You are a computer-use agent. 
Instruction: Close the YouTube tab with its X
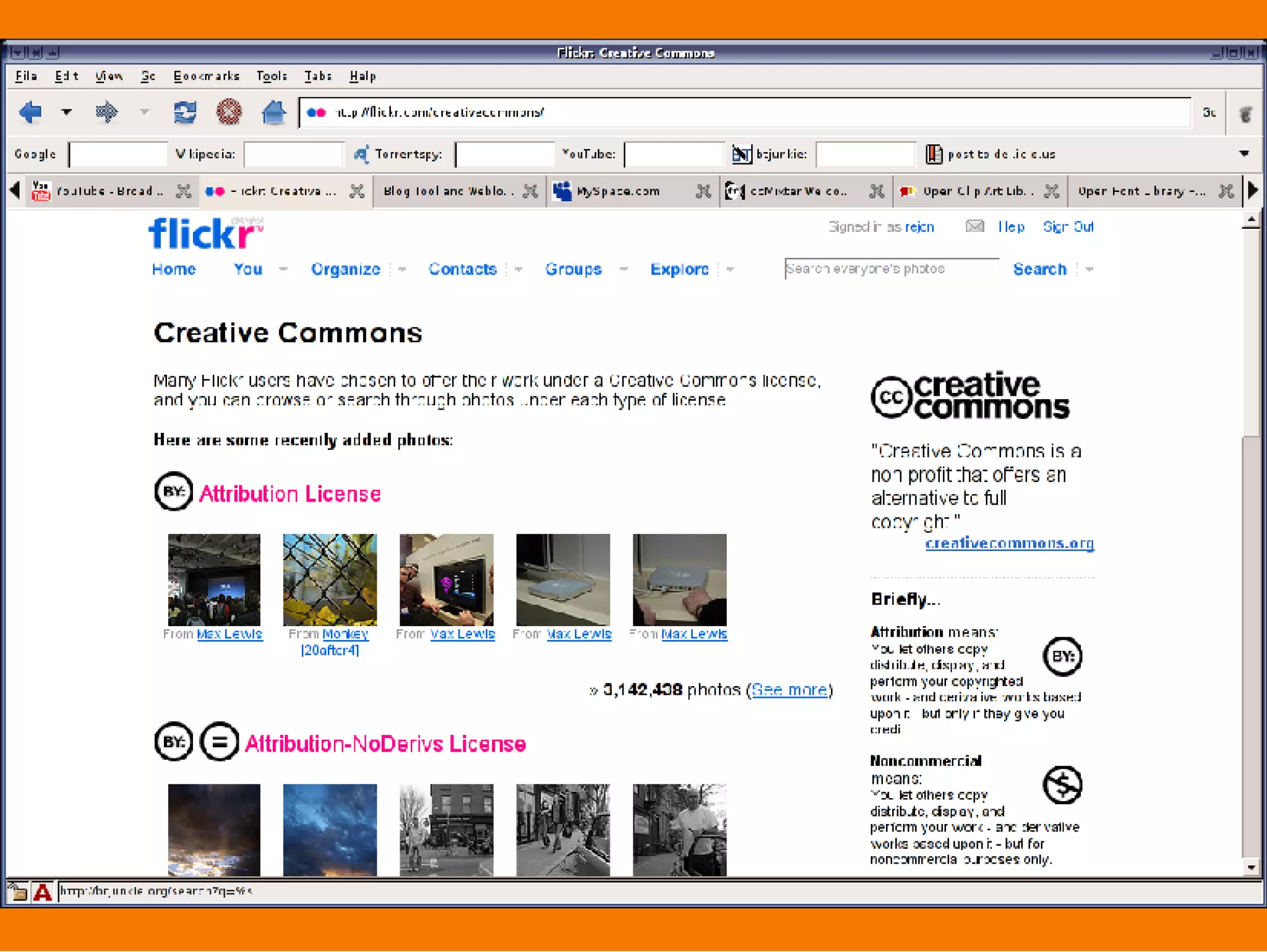pos(183,191)
